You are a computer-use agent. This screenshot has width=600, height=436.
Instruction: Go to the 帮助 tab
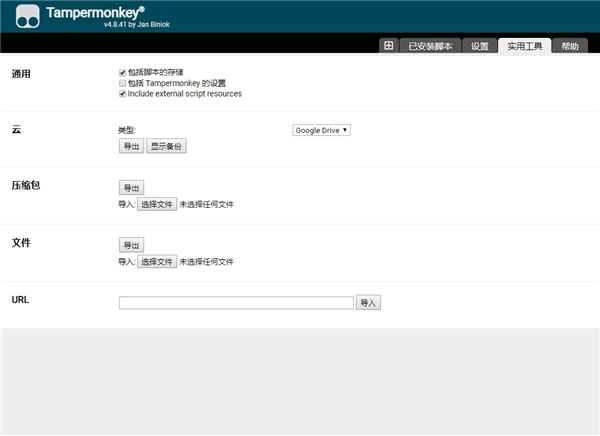[x=569, y=46]
